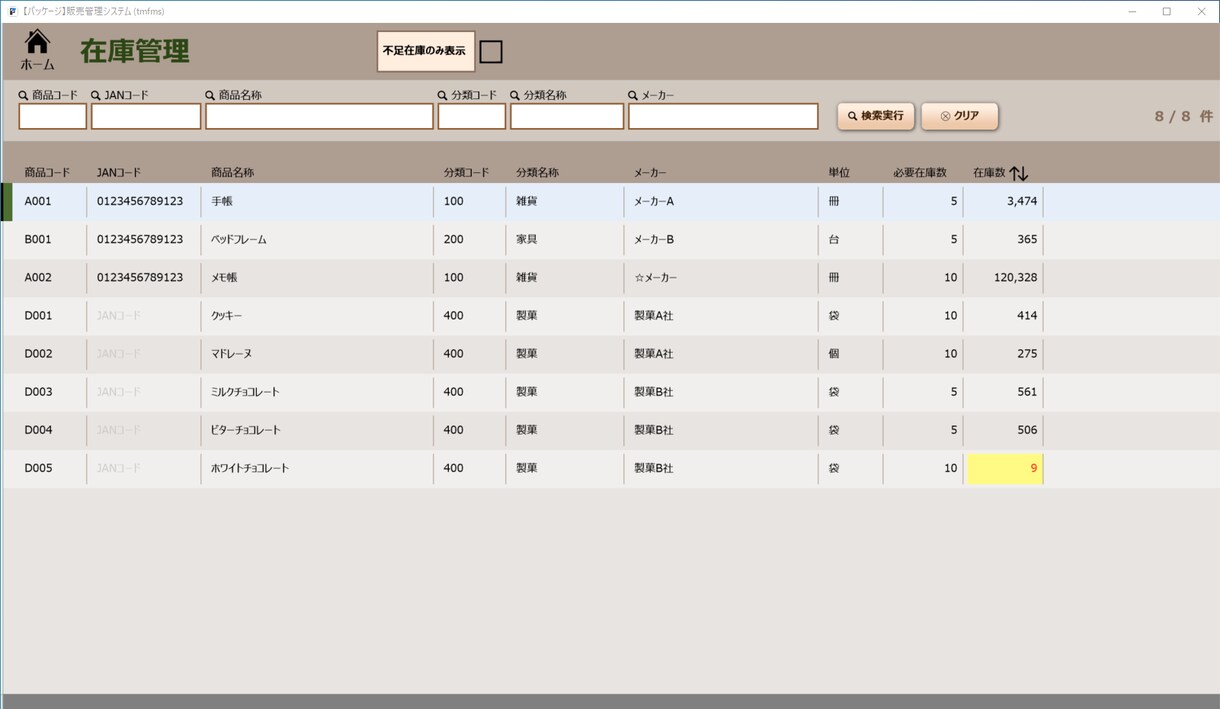Focus the 商品コード search field
The image size is (1220, 709).
click(x=52, y=116)
